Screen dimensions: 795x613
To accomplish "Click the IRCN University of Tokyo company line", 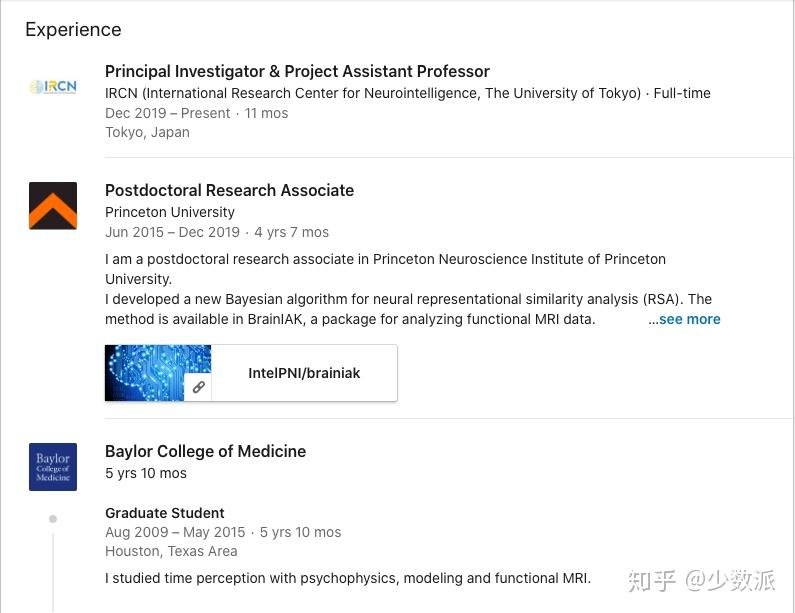I will pyautogui.click(x=373, y=93).
